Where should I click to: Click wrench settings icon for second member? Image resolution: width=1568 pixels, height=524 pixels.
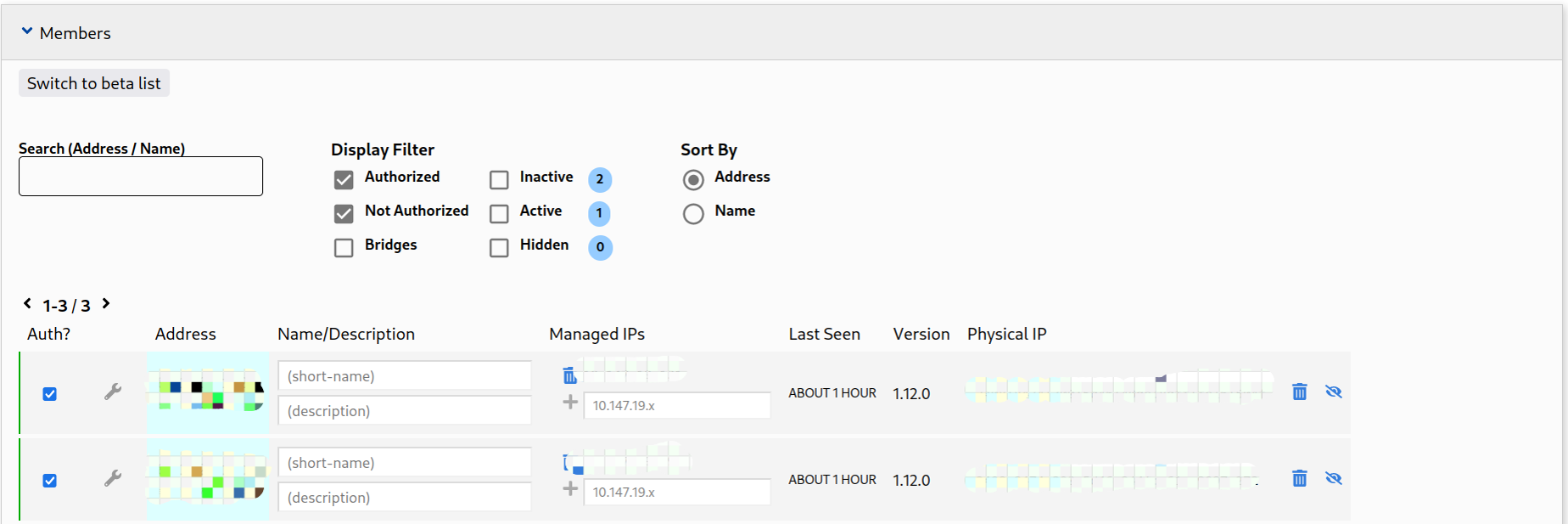coord(113,478)
